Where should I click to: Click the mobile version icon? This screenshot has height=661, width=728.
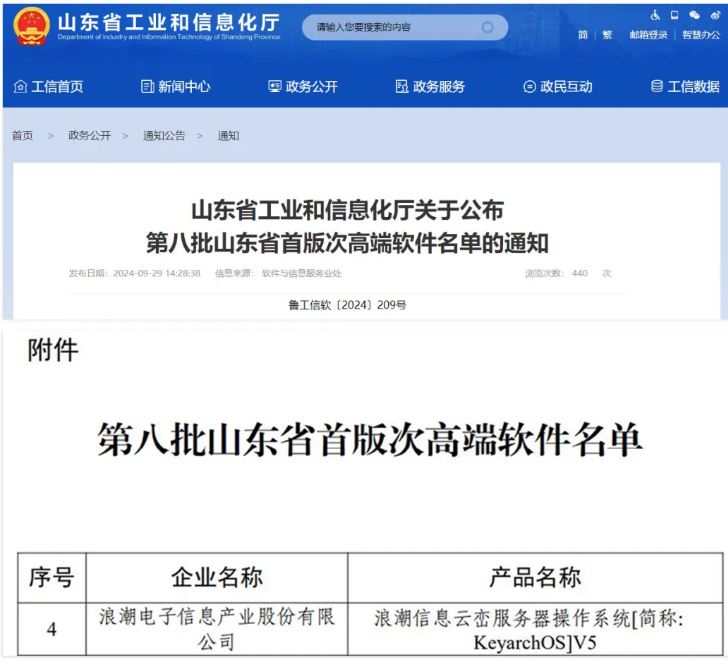[674, 15]
